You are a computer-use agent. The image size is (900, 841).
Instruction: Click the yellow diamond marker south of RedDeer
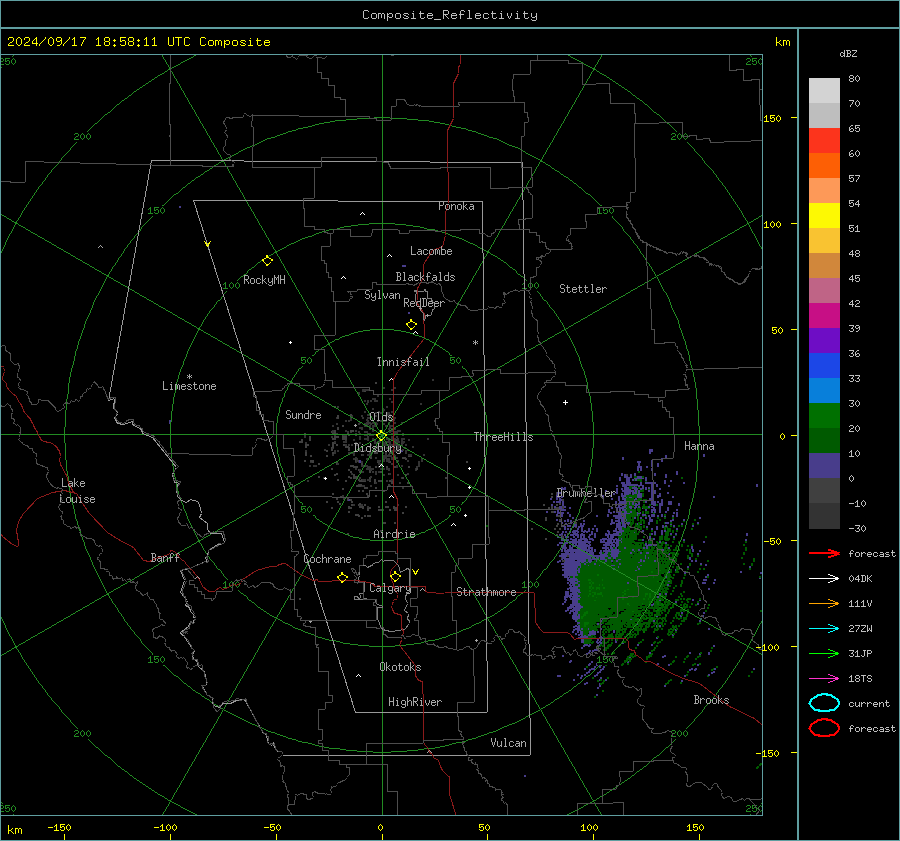point(412,325)
